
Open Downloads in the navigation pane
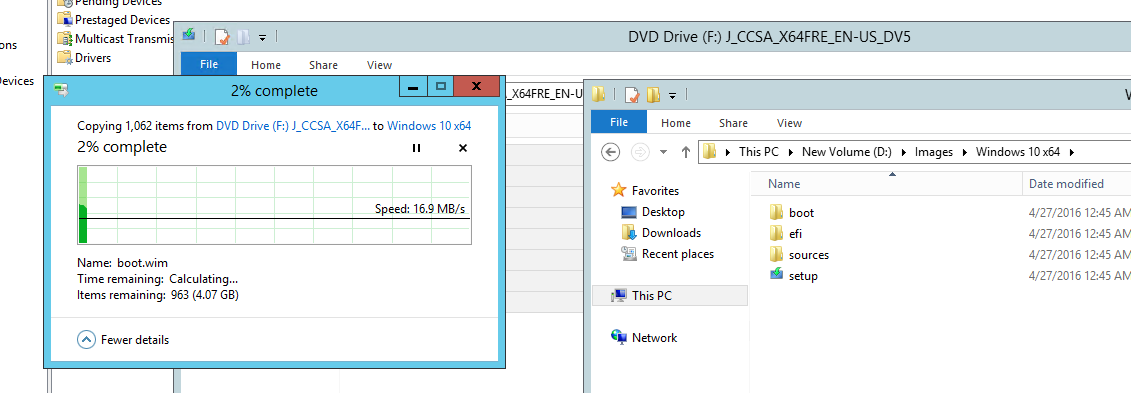[x=672, y=233]
